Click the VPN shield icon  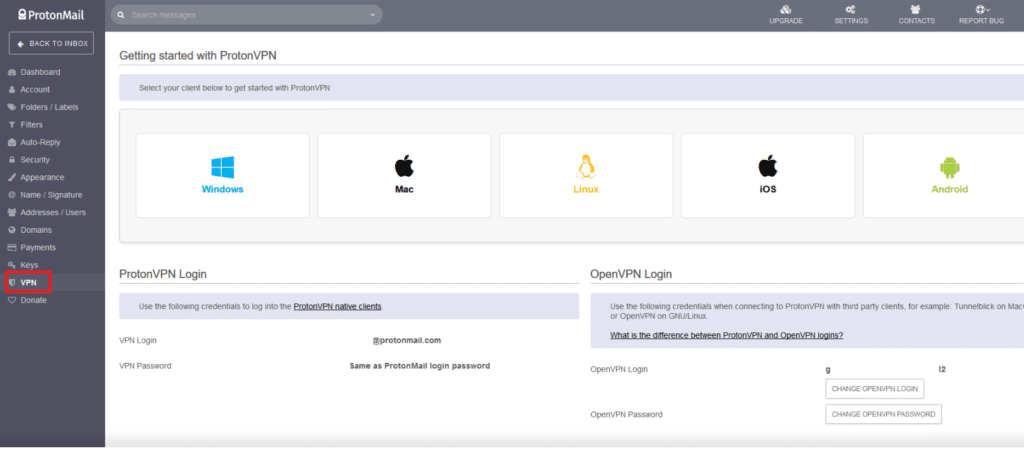pos(12,283)
